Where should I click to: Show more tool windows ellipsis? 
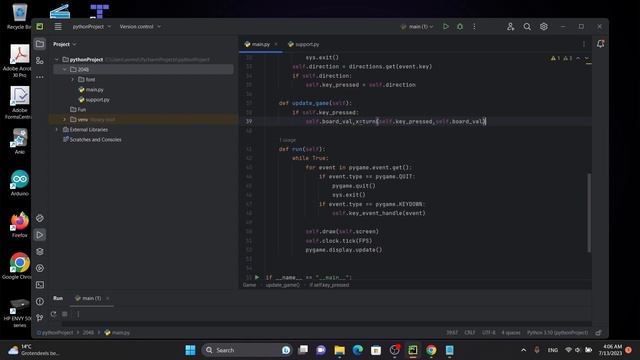click(x=40, y=77)
